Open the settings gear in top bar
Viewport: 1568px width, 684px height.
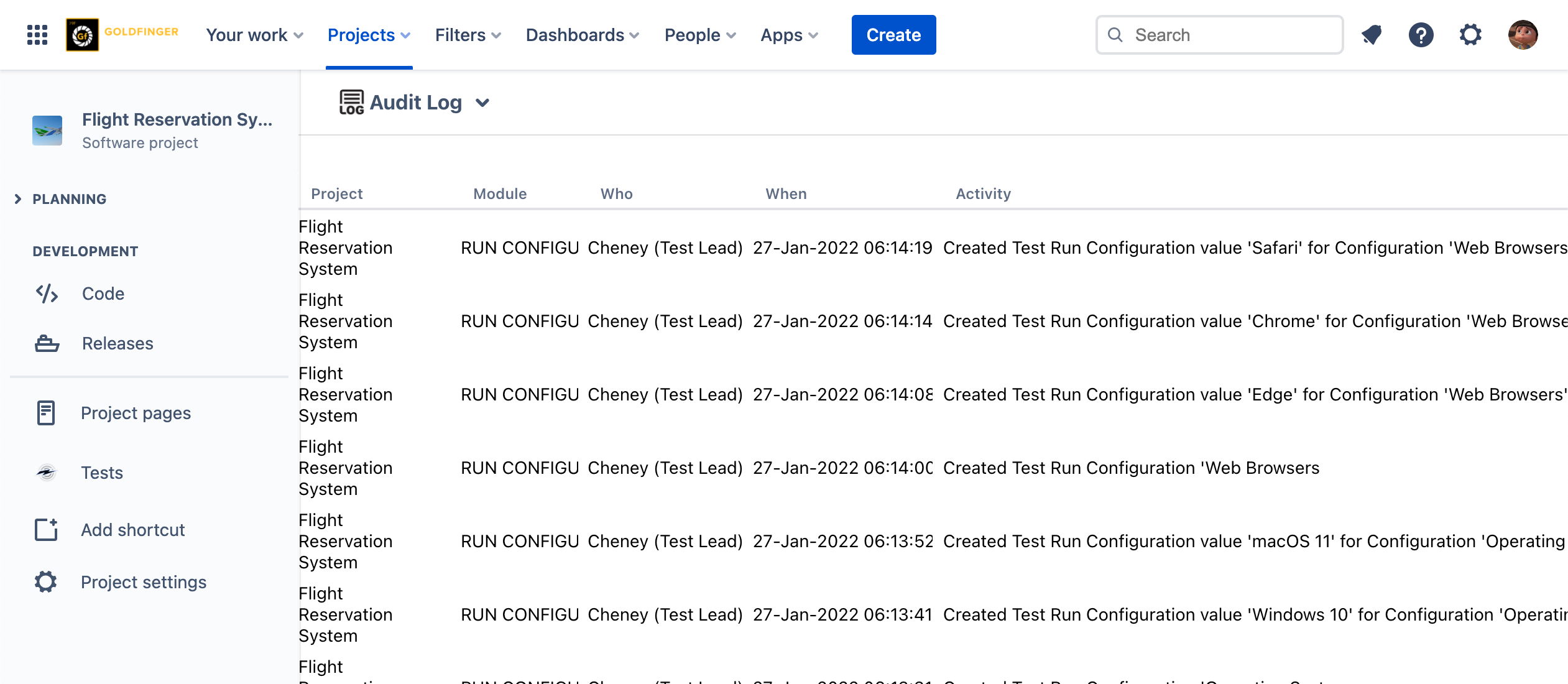pos(1470,35)
